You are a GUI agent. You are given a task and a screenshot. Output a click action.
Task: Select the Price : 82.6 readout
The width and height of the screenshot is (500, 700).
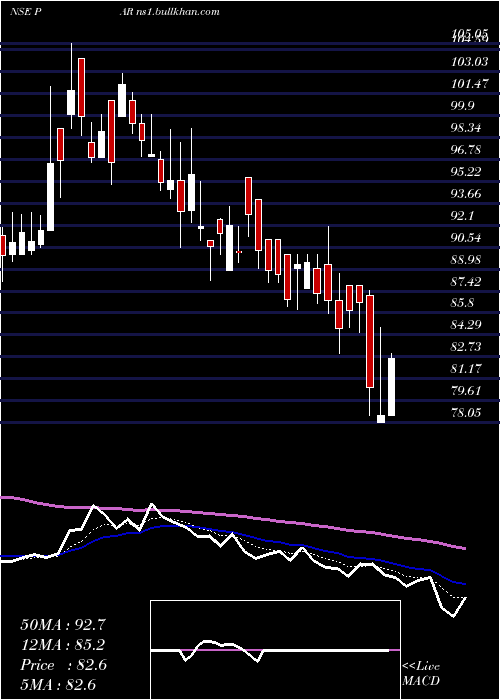tap(64, 665)
